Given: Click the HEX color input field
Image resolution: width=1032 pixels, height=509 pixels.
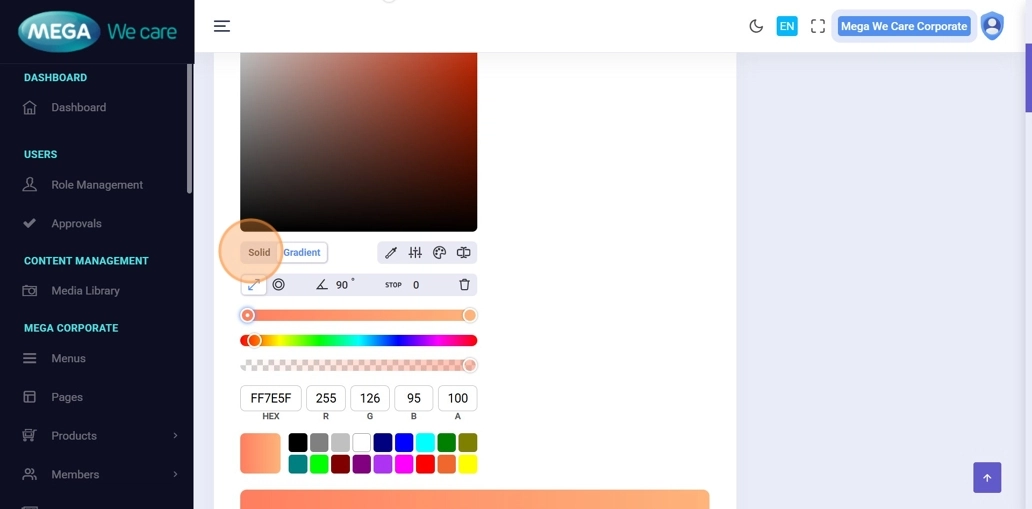Looking at the screenshot, I should tap(270, 398).
